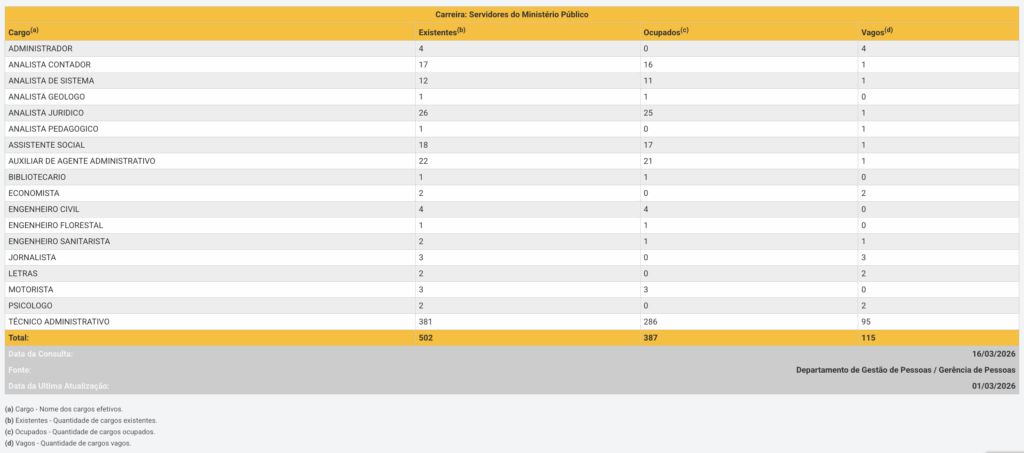Click the MOTORISTA cargo entry

(33, 289)
